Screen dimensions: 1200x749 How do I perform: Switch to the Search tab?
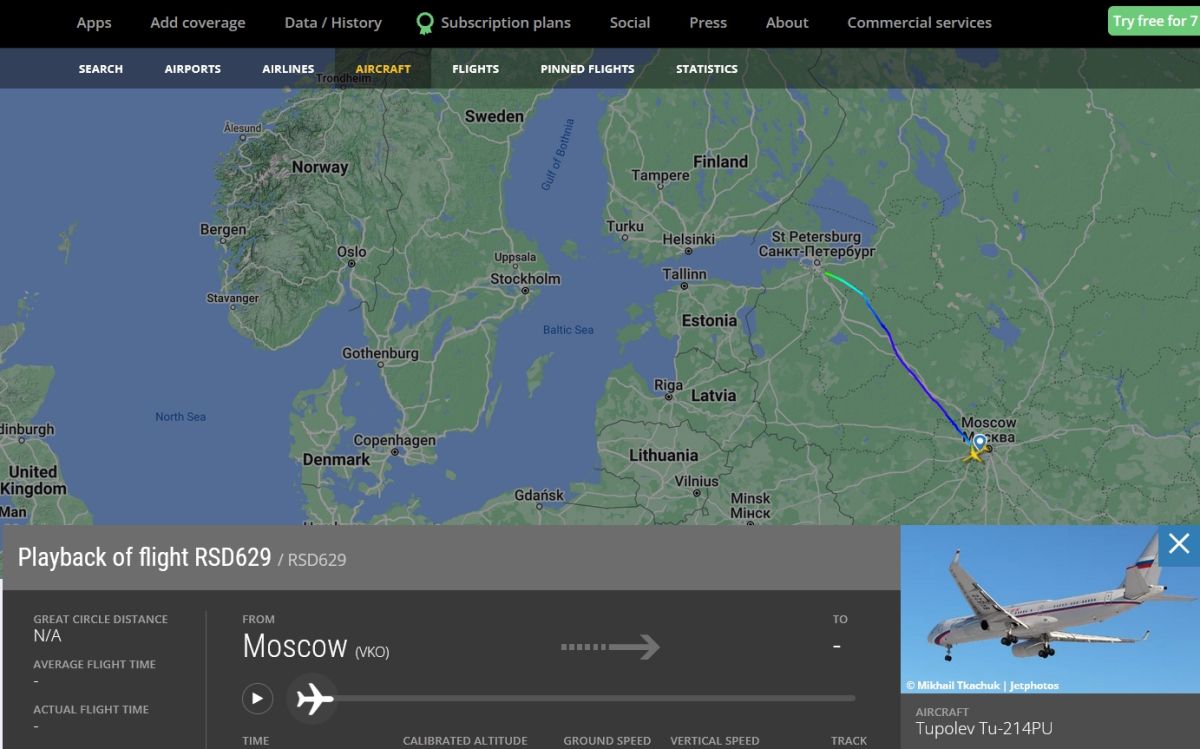click(101, 69)
